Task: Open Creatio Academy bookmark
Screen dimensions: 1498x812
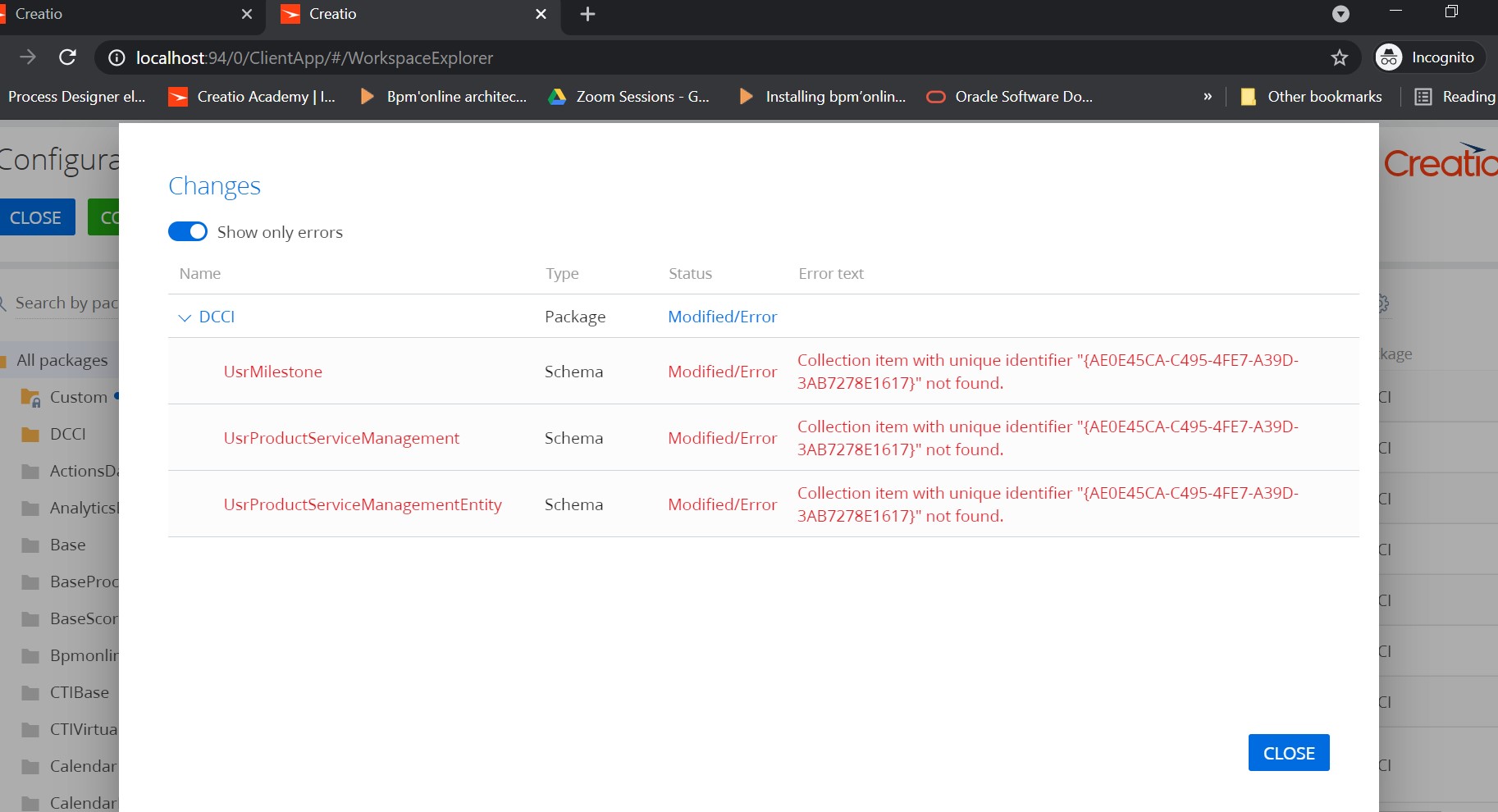Action: [x=252, y=97]
